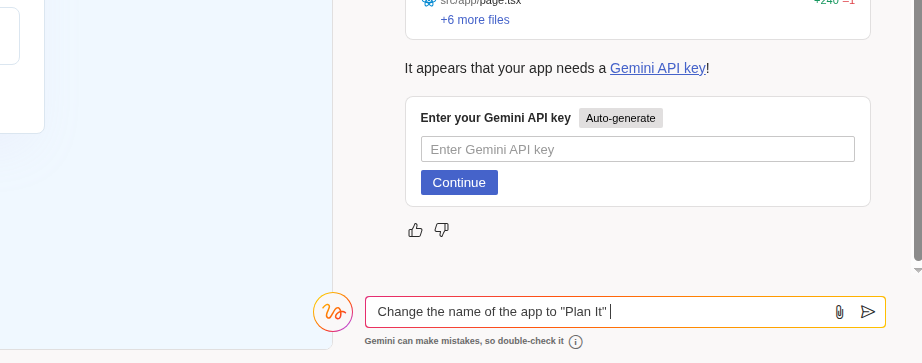The image size is (922, 363).
Task: Click the vertical scrollbar thumb
Action: 918,129
